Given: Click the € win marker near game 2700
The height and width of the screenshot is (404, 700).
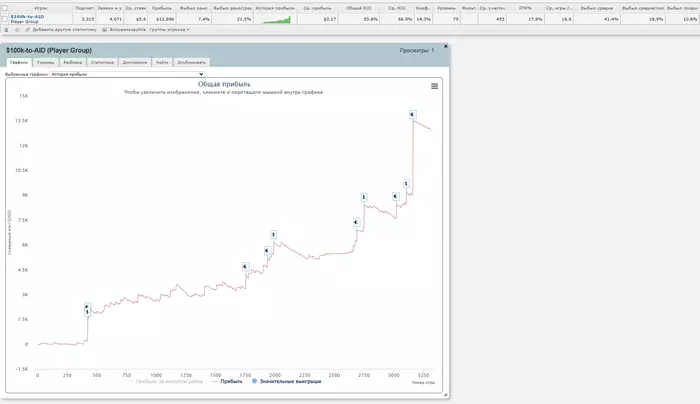Looking at the screenshot, I should pyautogui.click(x=356, y=222).
